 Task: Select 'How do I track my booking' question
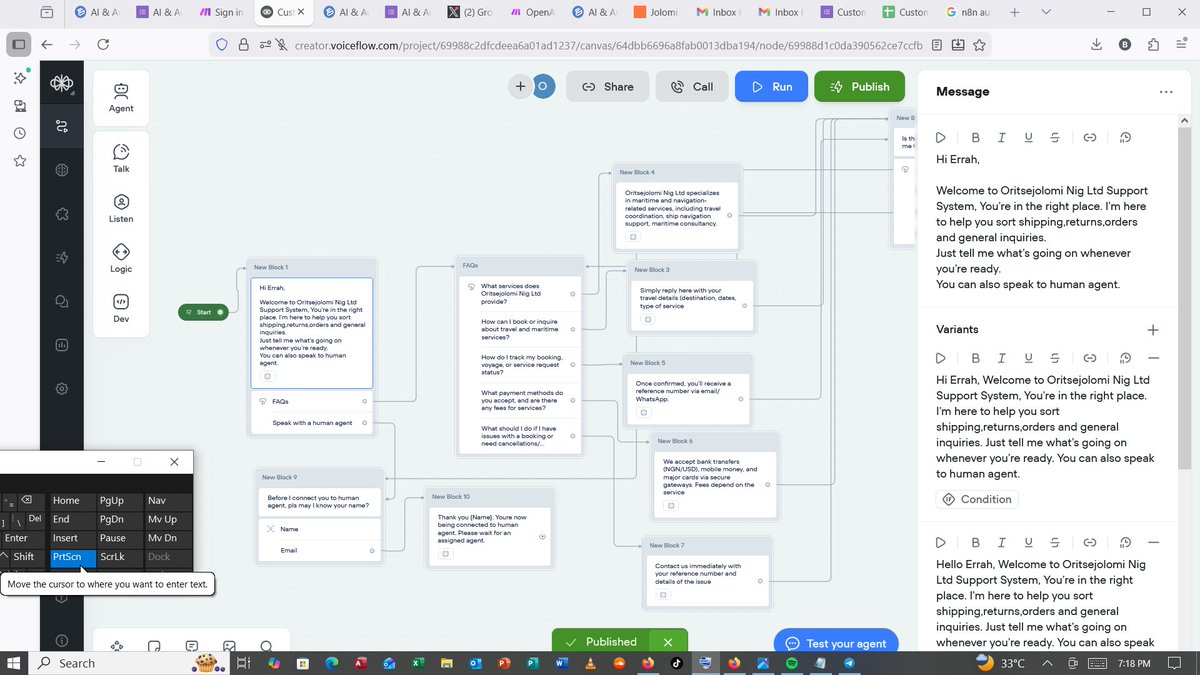[x=521, y=365]
